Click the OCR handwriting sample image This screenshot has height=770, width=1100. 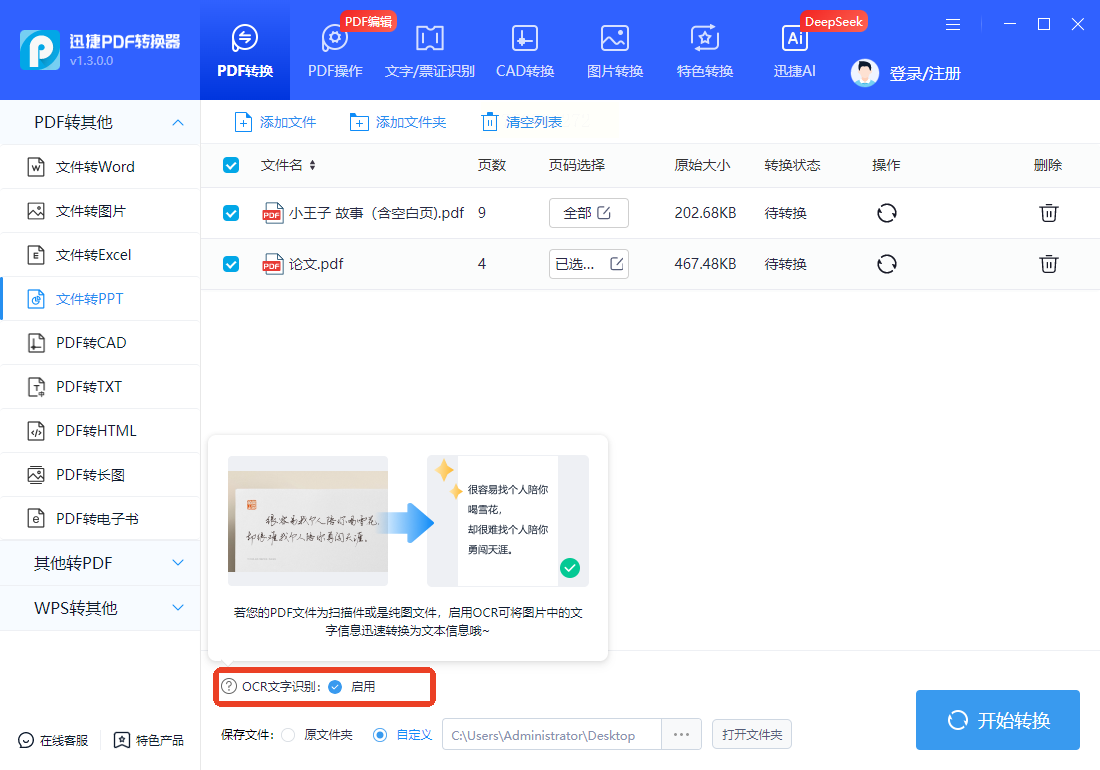(308, 521)
